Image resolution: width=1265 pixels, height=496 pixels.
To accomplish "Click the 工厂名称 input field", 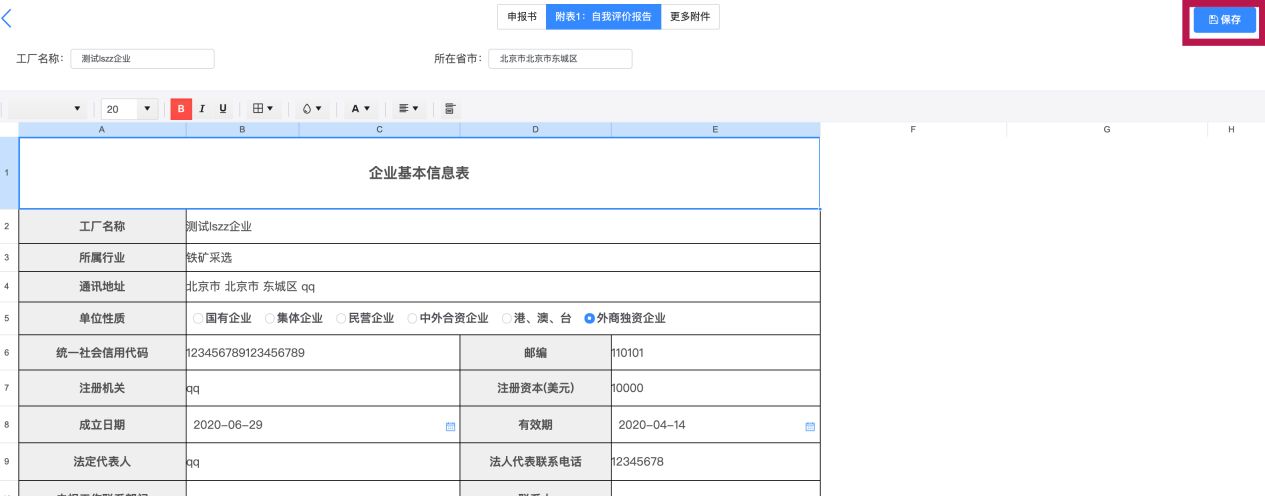I will [x=142, y=59].
